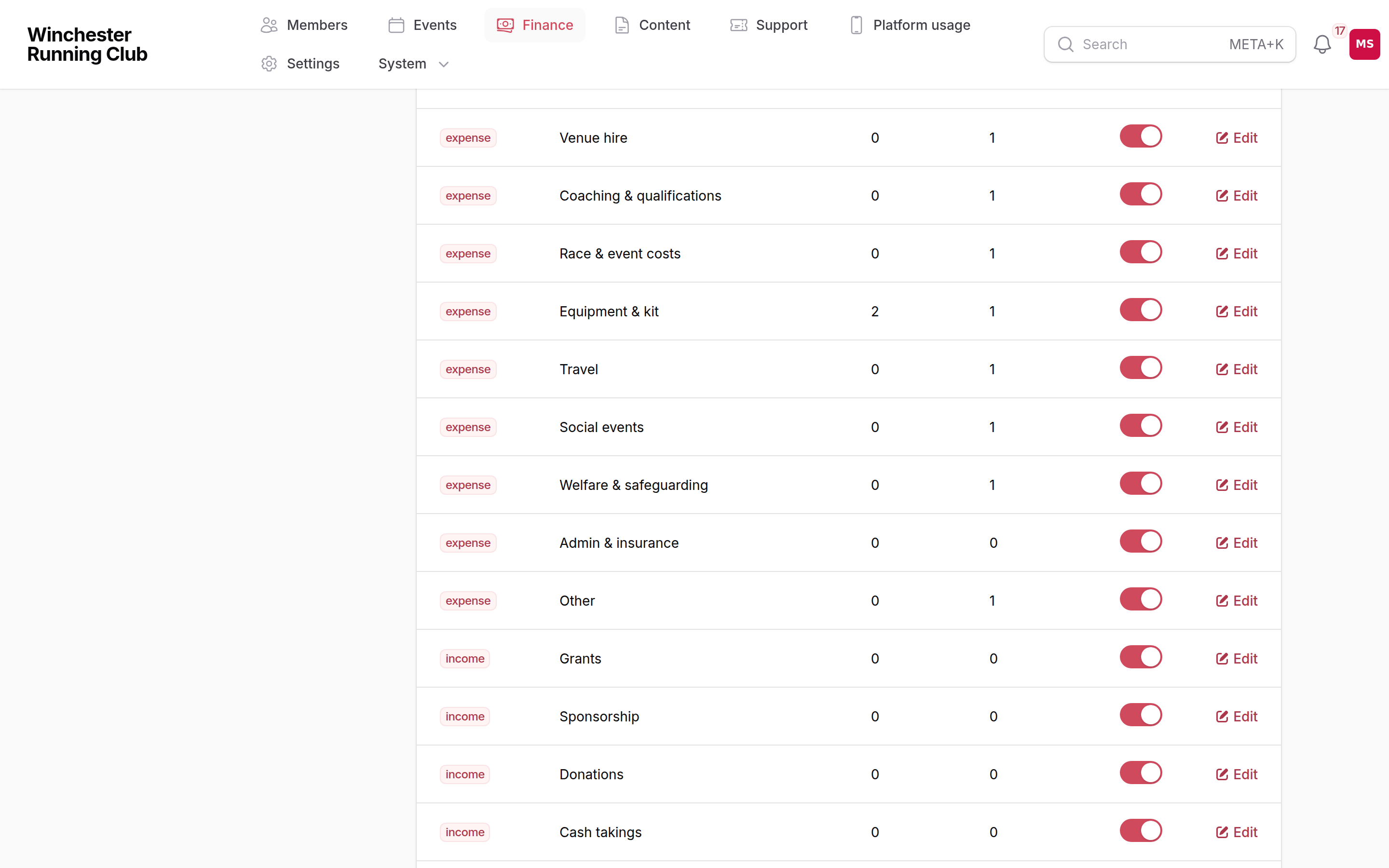Click the expense badge on Travel row
Image resolution: width=1389 pixels, height=868 pixels.
click(468, 369)
